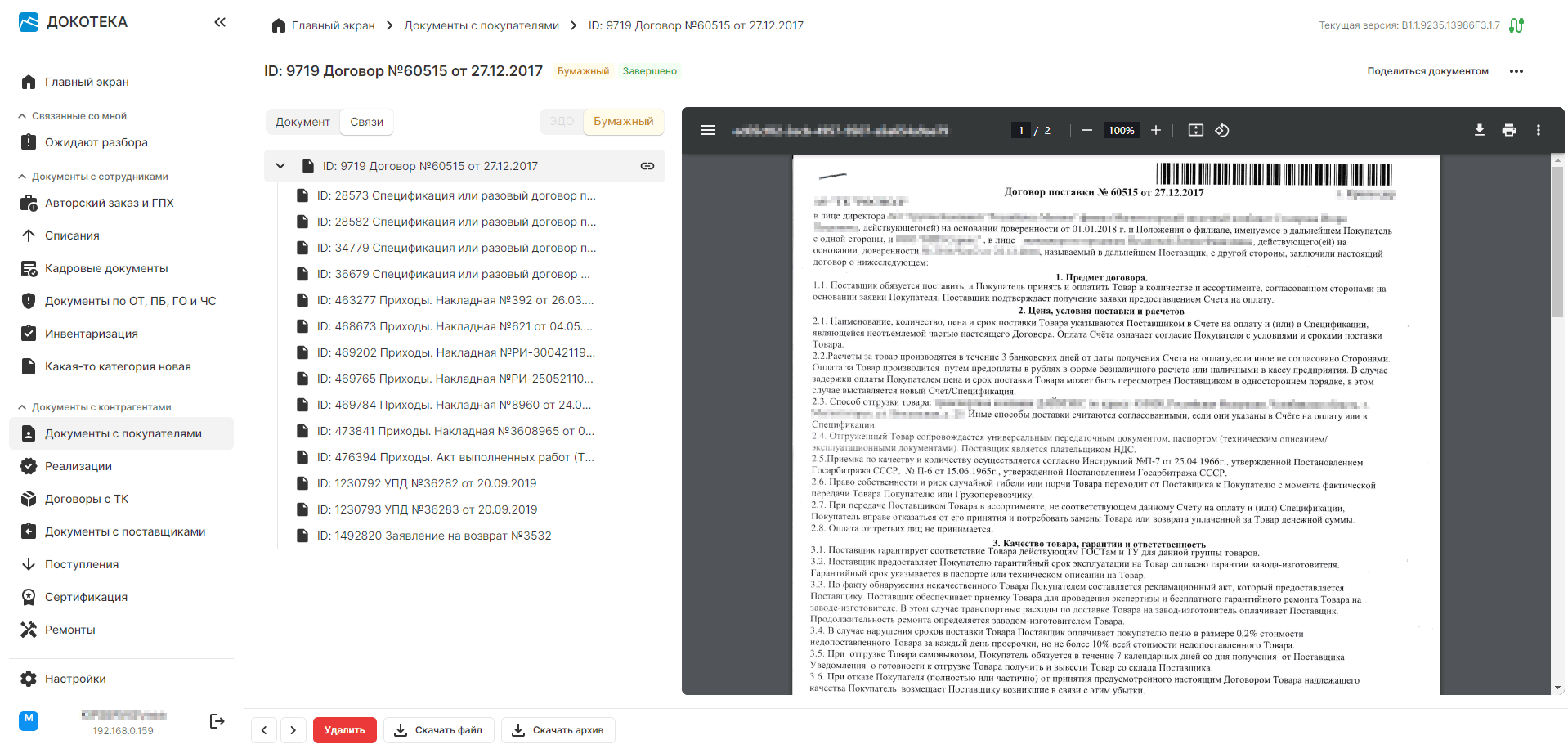
Task: Download the PDF using viewer download icon
Action: click(x=1479, y=130)
